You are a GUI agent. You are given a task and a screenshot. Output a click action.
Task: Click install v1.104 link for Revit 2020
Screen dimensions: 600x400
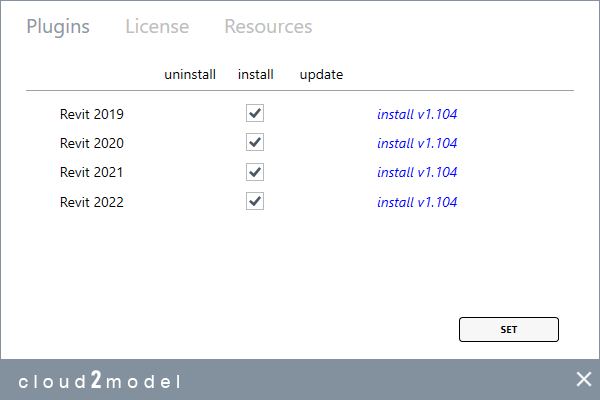tap(417, 143)
